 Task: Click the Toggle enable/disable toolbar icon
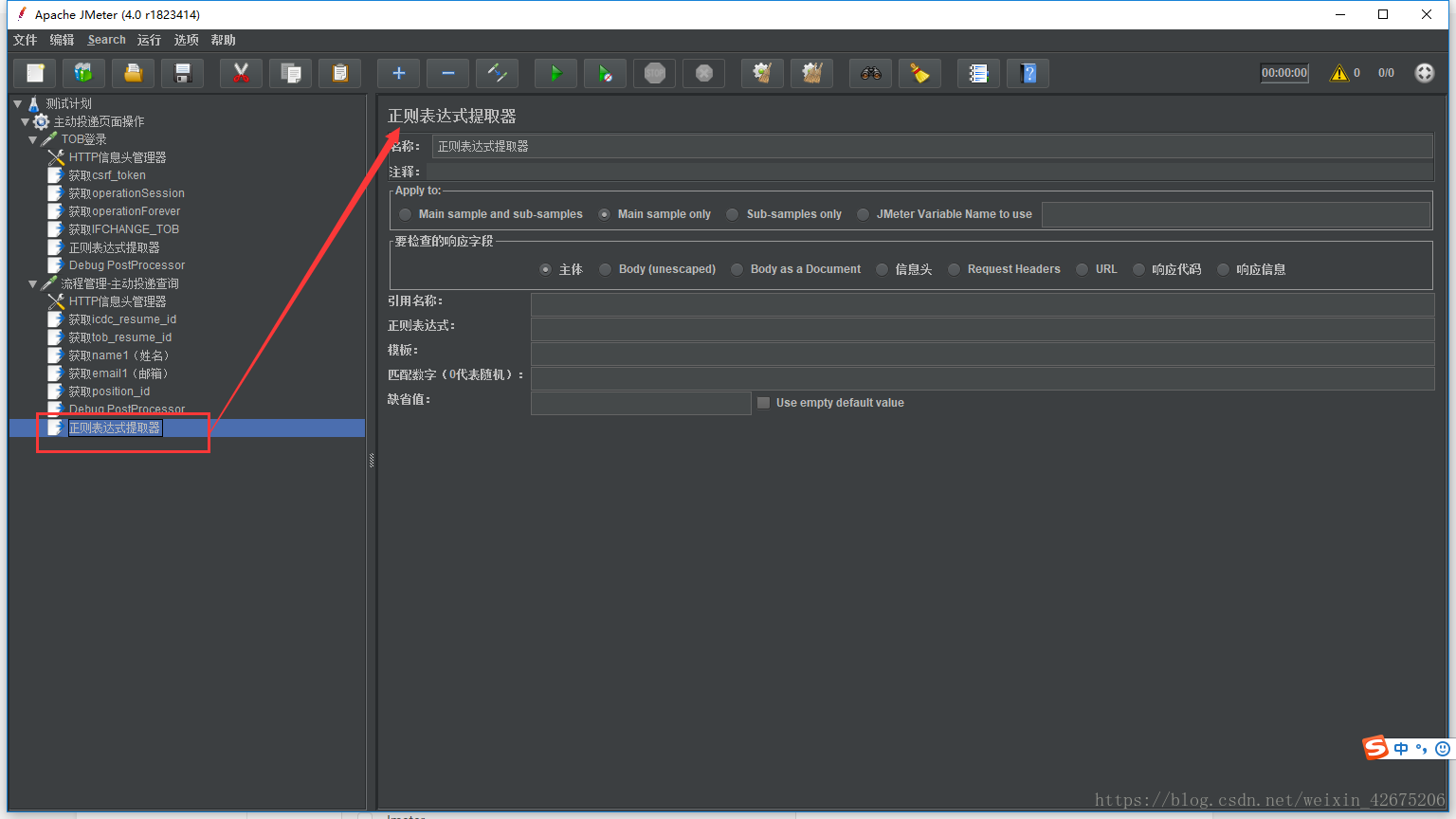(x=498, y=73)
